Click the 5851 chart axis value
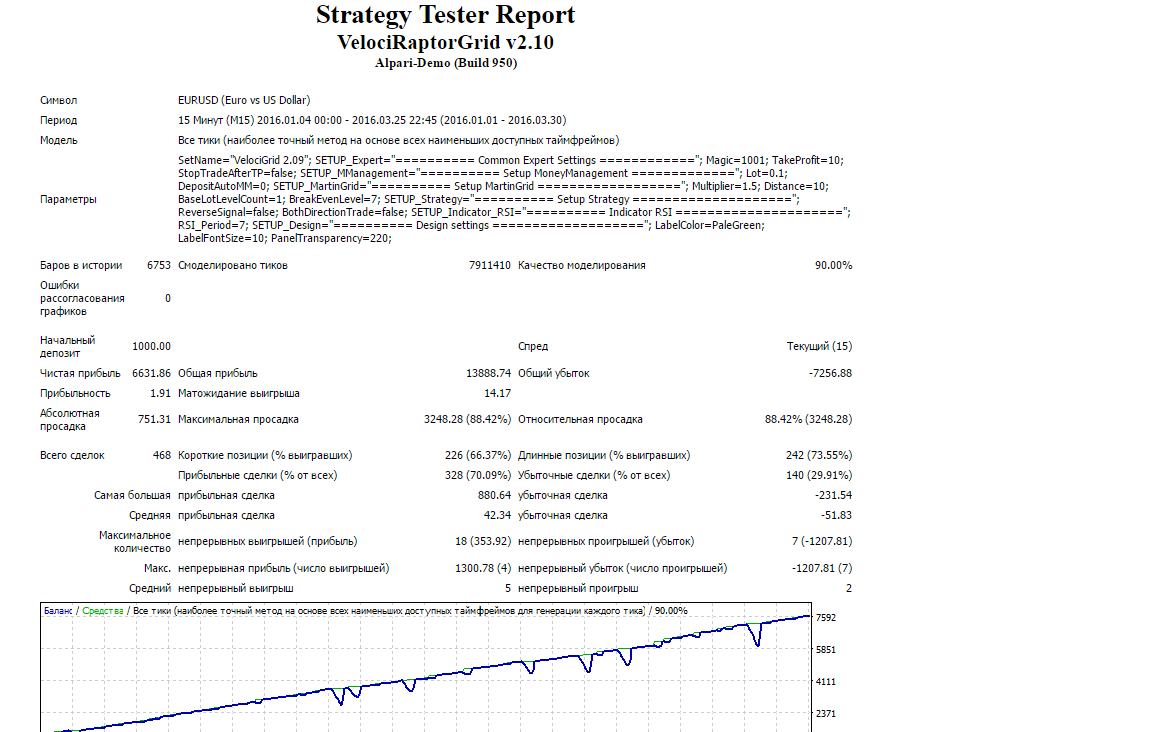This screenshot has width=1152, height=732. 826,650
